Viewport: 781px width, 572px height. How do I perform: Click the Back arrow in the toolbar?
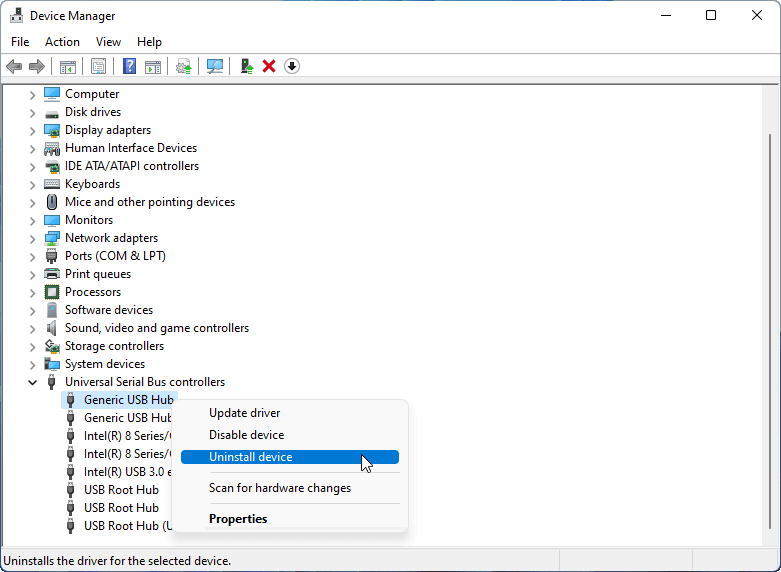(x=14, y=66)
